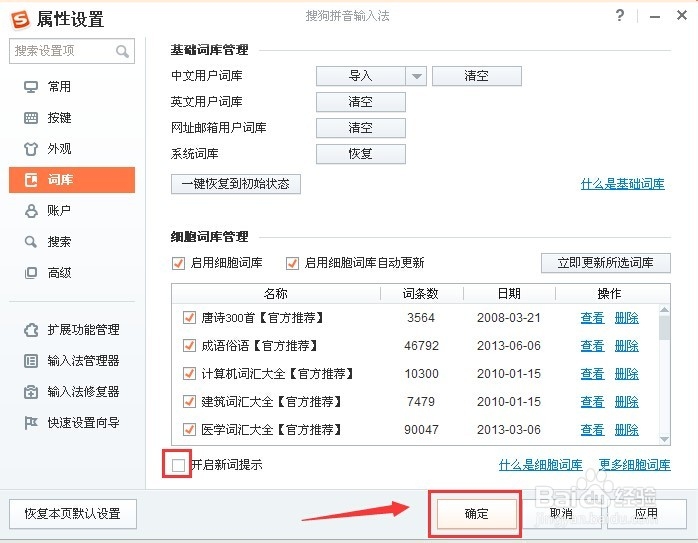Open 什么是基础词库 link
The height and width of the screenshot is (543, 698).
(x=623, y=184)
